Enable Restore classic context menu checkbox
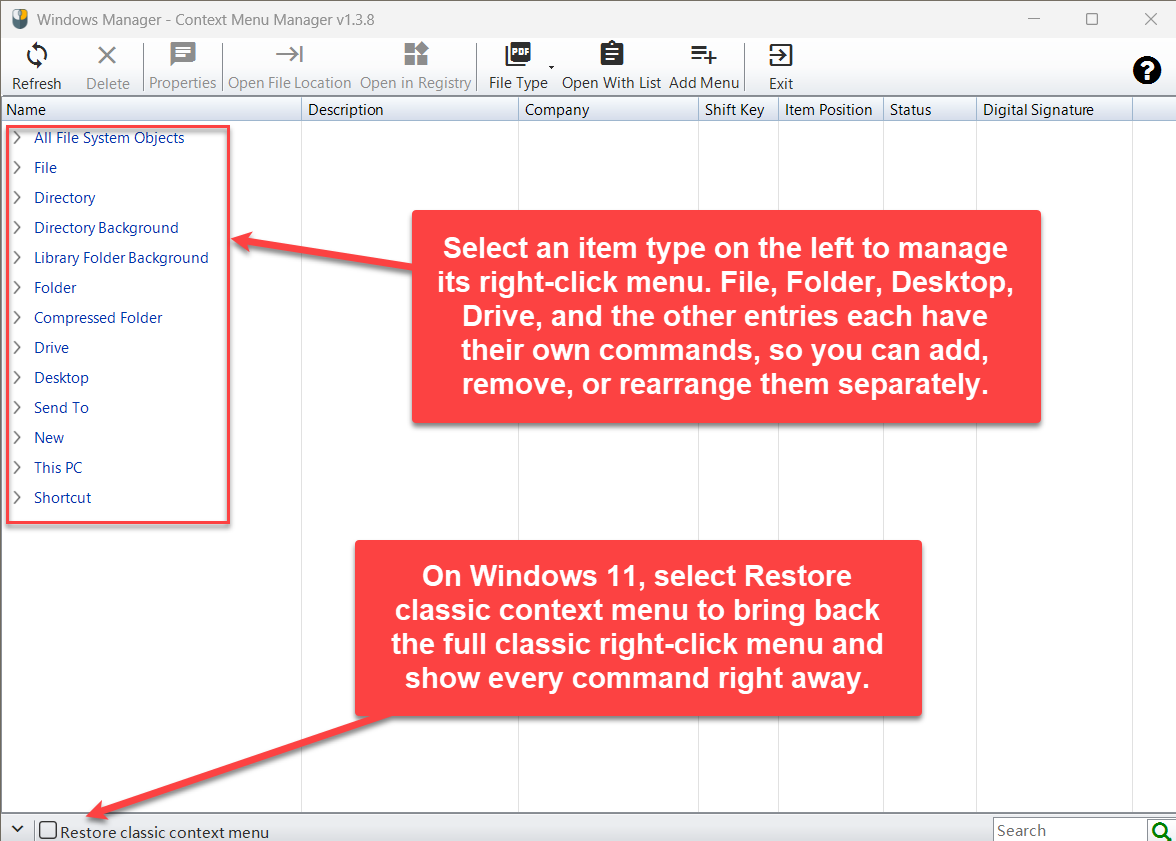The height and width of the screenshot is (841, 1176). [x=48, y=830]
